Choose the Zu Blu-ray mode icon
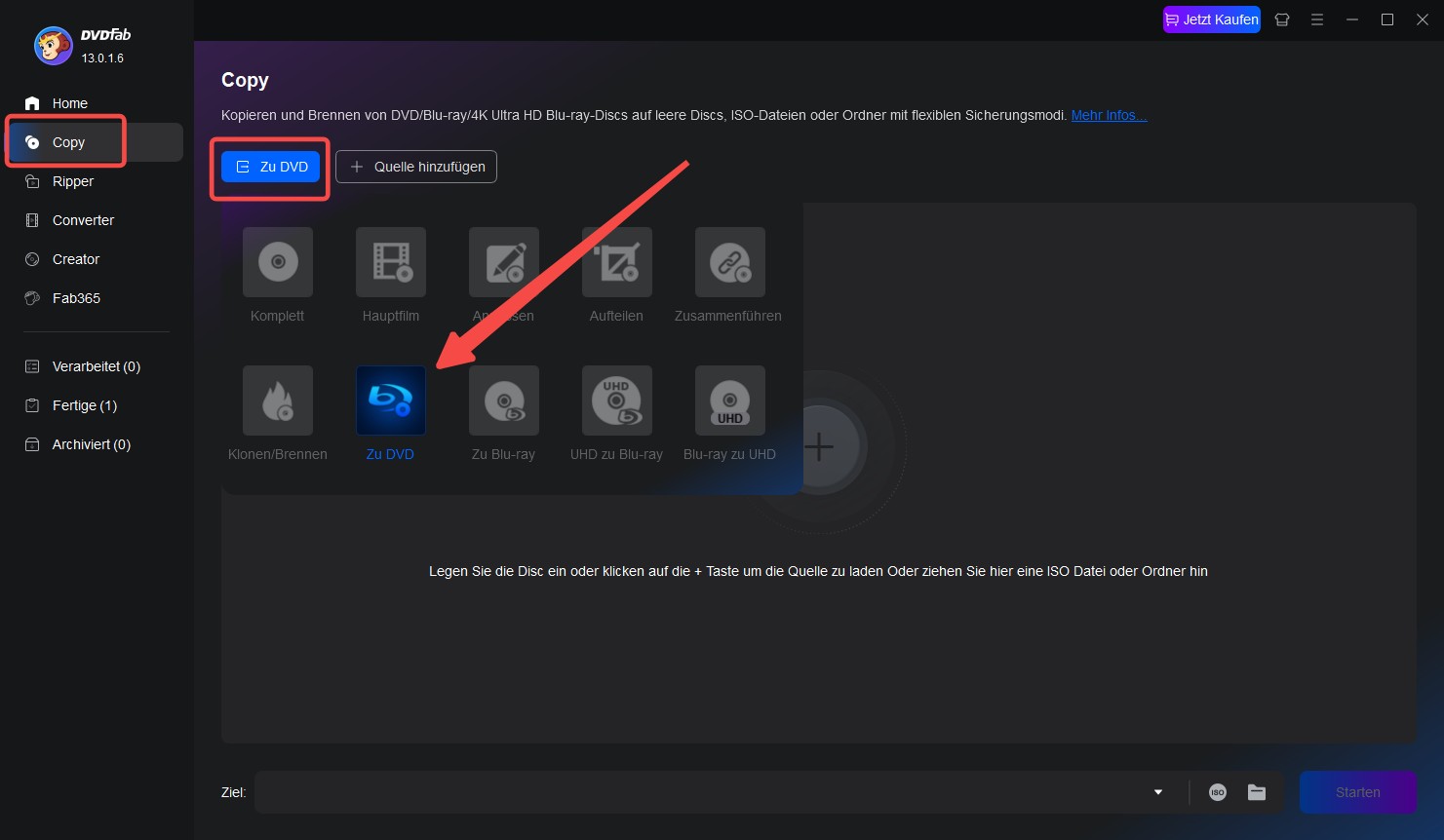Viewport: 1444px width, 840px height. [504, 401]
